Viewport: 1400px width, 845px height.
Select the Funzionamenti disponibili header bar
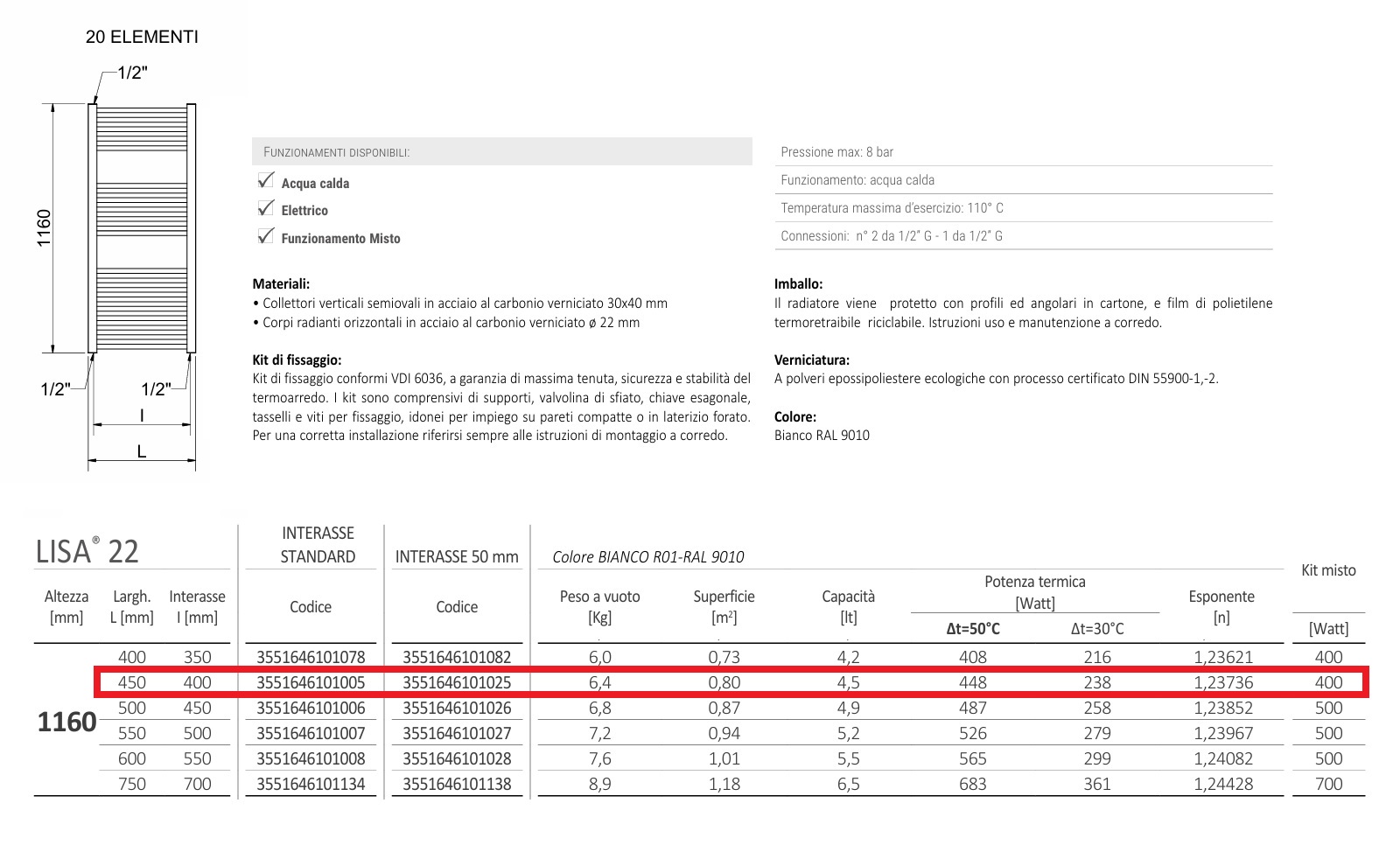[x=501, y=151]
